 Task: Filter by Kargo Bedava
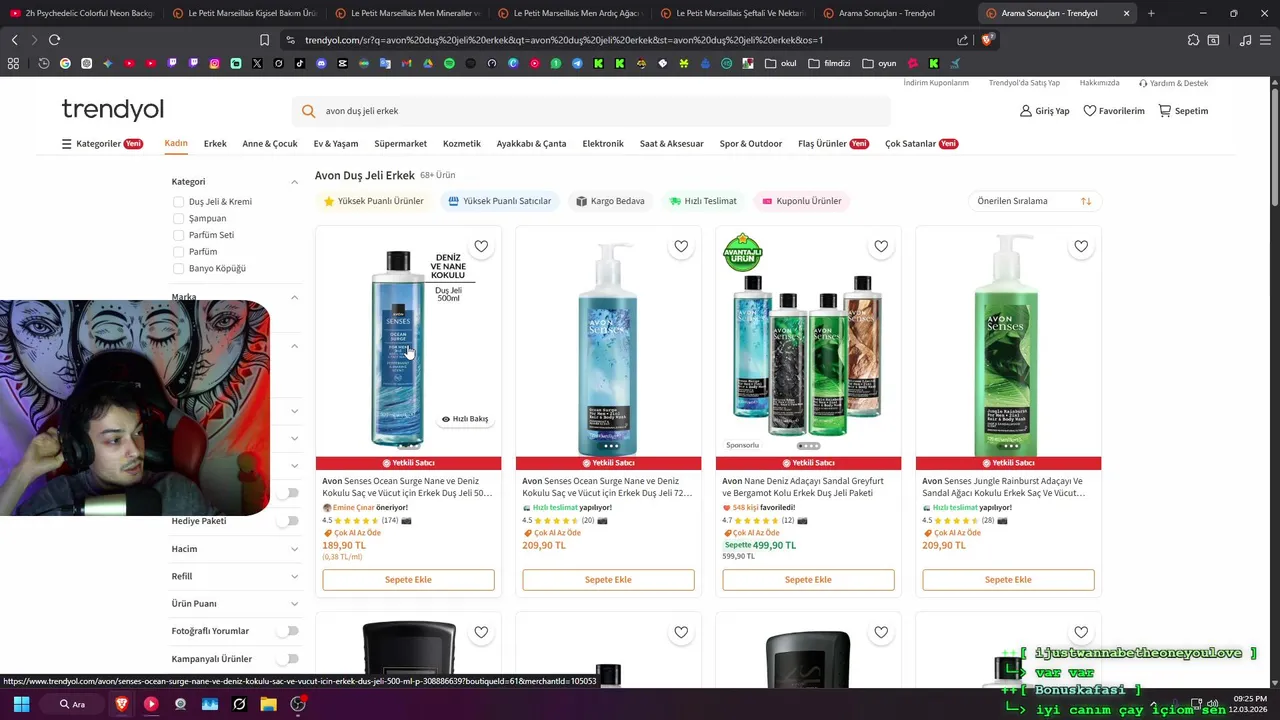(610, 201)
